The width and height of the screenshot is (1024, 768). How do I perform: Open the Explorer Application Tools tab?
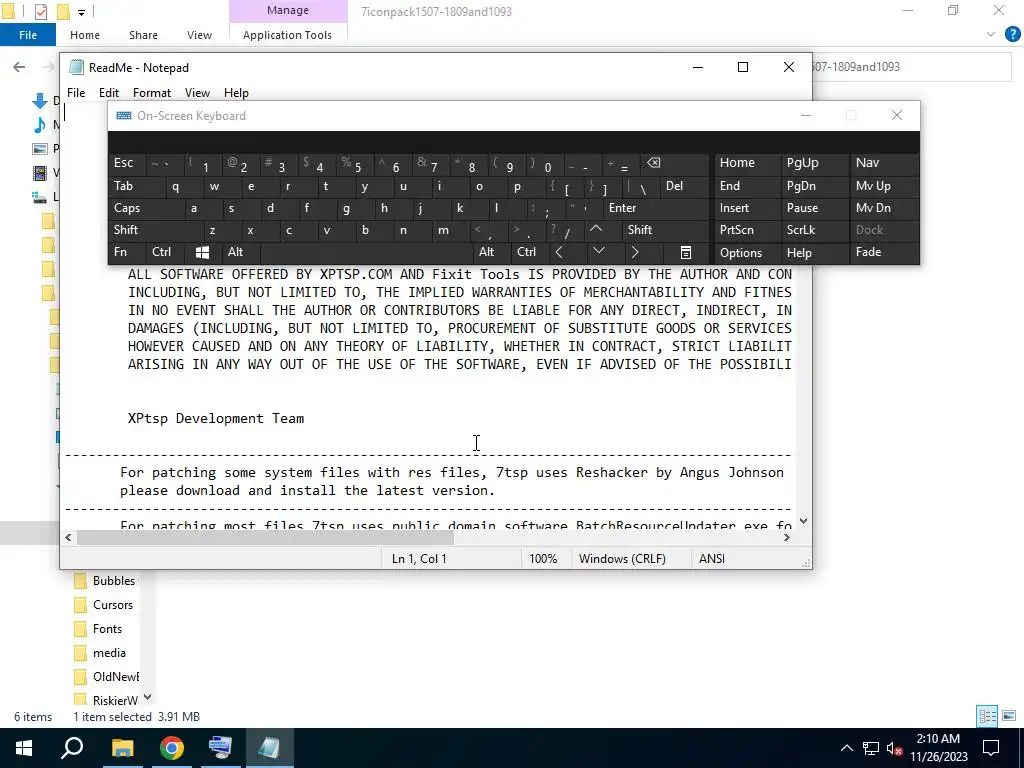pos(287,35)
